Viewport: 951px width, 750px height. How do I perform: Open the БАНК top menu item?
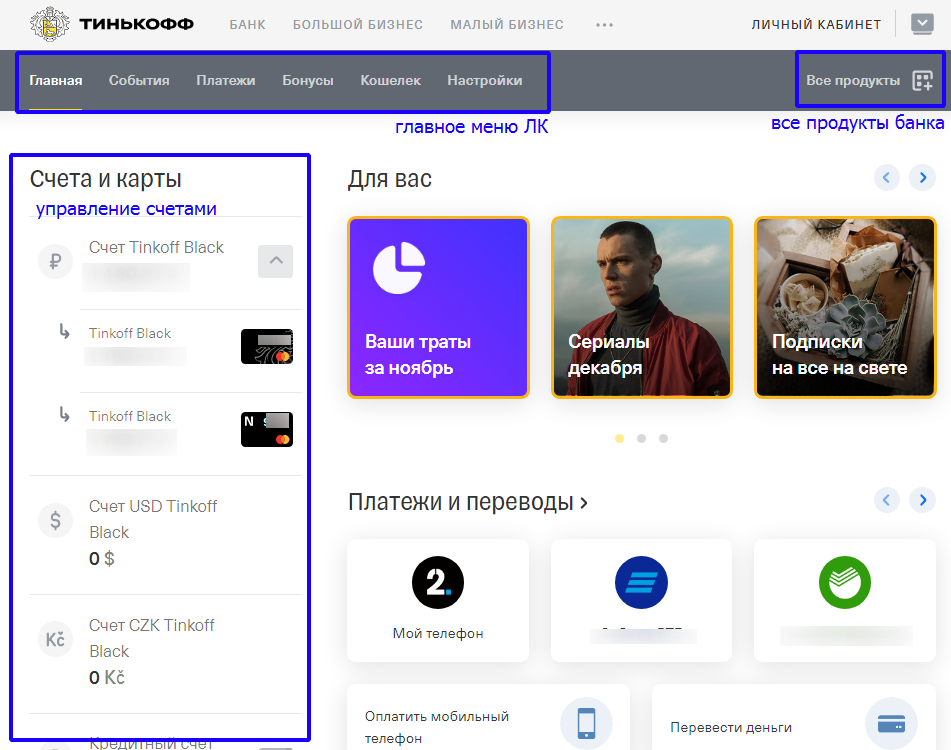pos(247,25)
